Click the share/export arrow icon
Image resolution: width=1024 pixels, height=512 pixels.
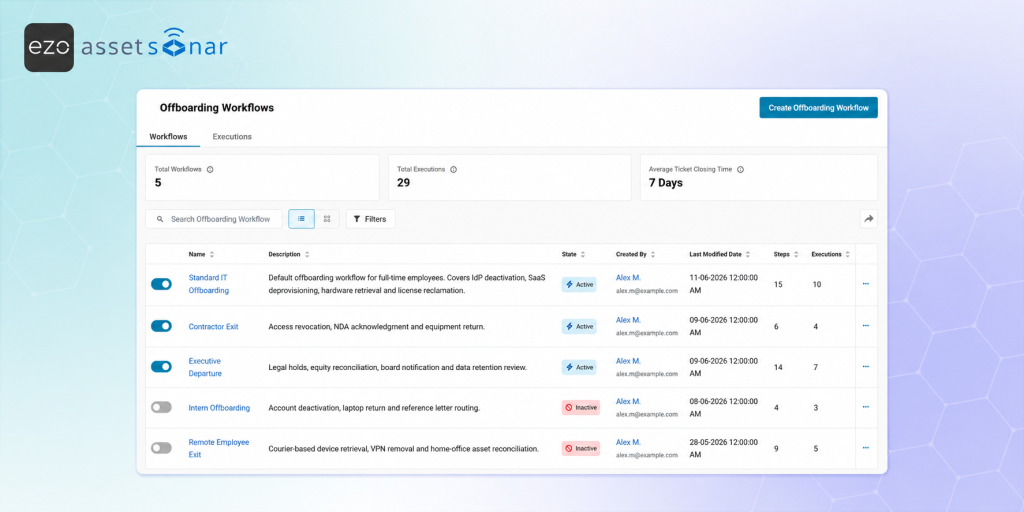tap(869, 219)
